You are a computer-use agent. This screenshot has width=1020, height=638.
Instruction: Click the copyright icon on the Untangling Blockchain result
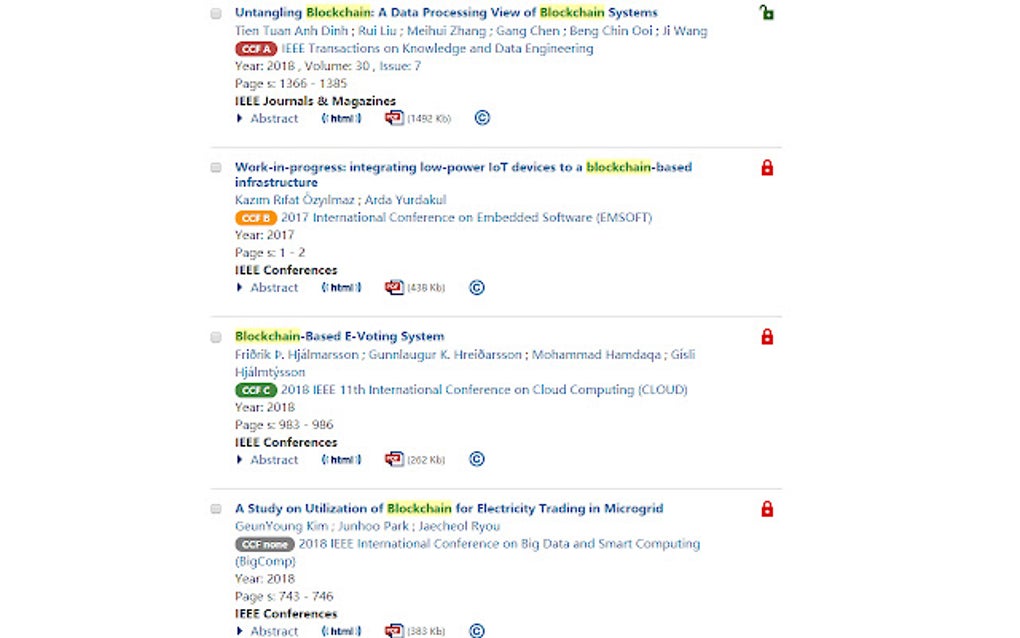[482, 118]
